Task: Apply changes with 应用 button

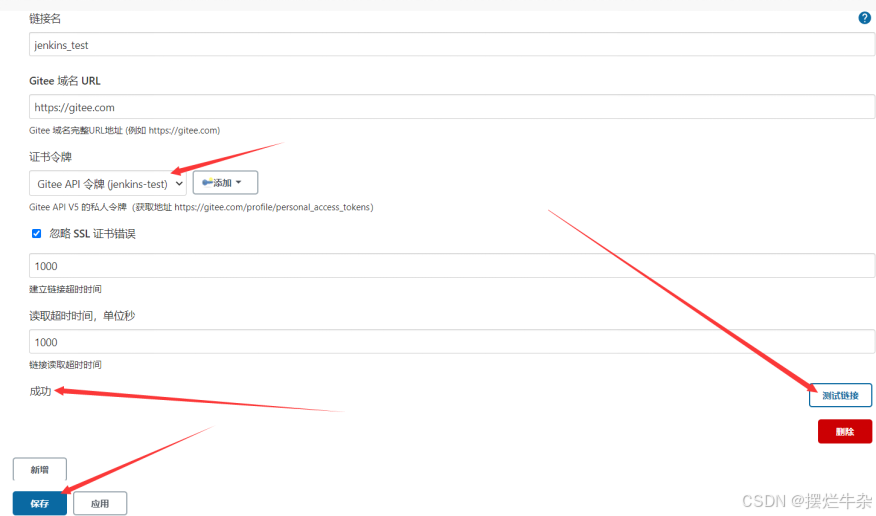Action: (100, 504)
